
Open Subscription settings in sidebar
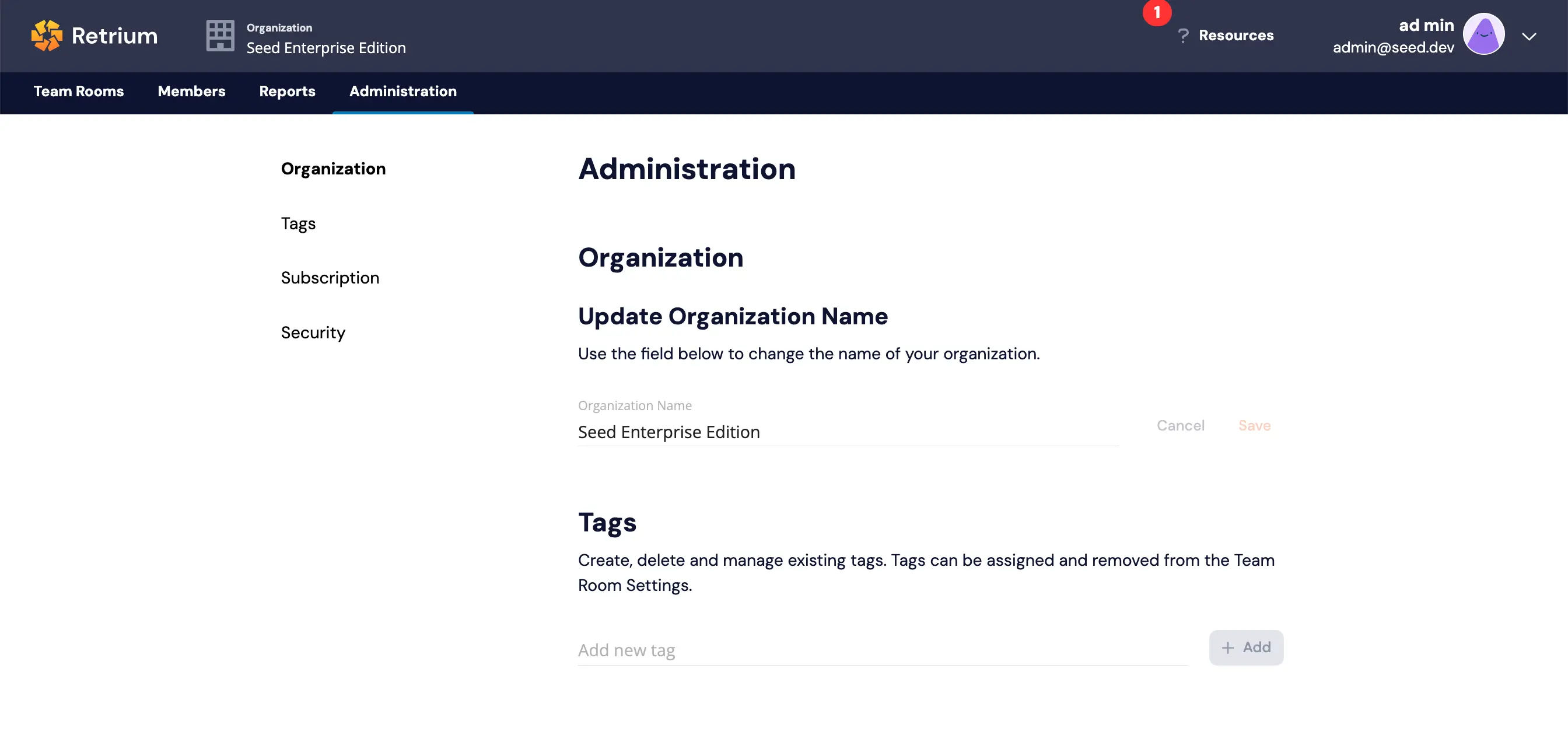(330, 278)
